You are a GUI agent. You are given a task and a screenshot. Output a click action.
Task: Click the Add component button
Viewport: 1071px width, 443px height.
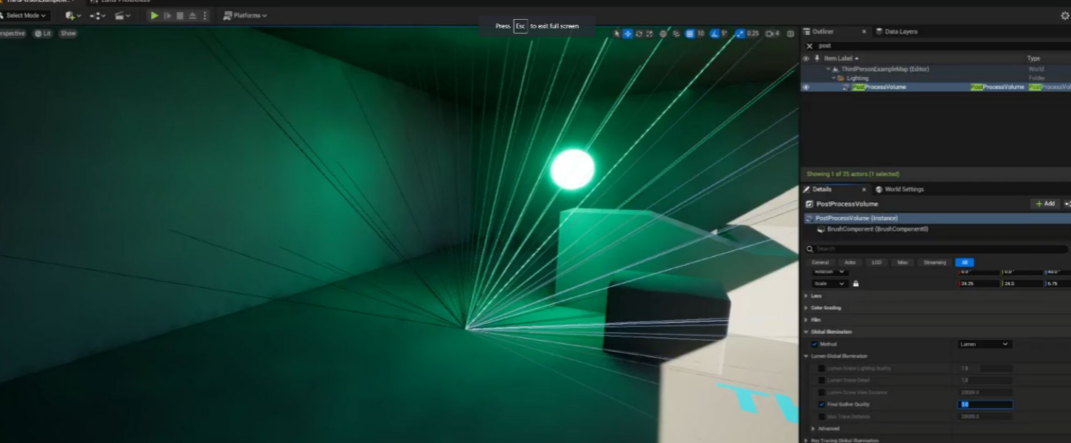1045,203
